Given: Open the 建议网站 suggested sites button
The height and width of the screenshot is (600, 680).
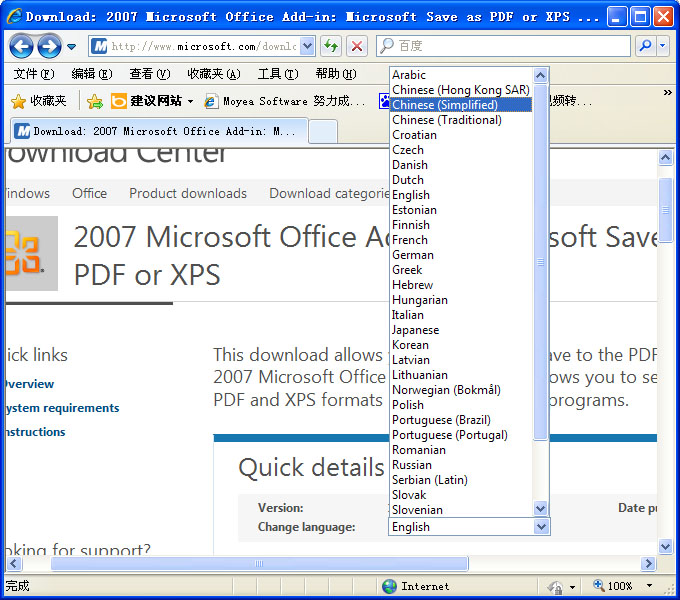Looking at the screenshot, I should coord(152,101).
